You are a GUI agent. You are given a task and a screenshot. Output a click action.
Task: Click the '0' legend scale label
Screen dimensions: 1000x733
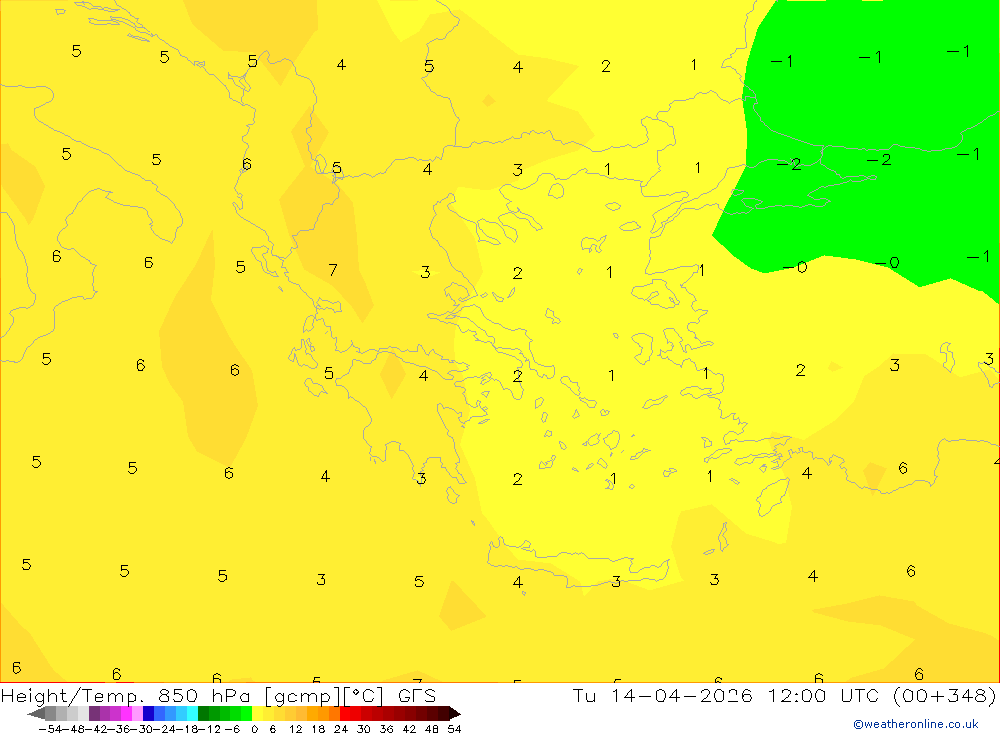[254, 729]
